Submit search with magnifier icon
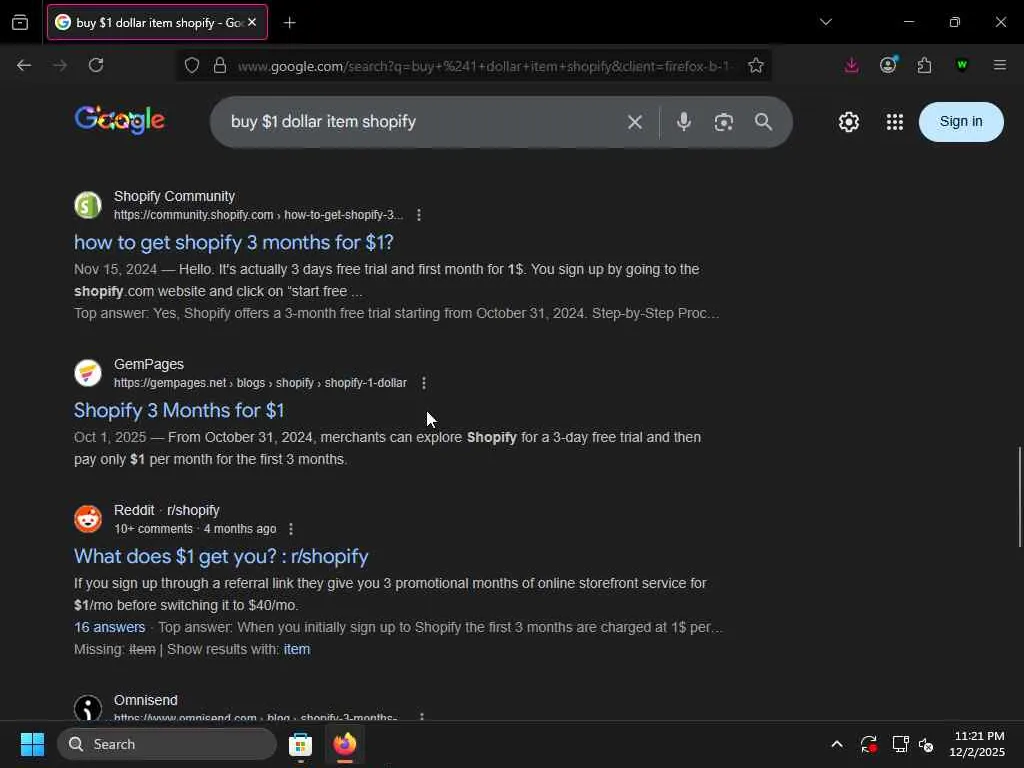 point(763,122)
